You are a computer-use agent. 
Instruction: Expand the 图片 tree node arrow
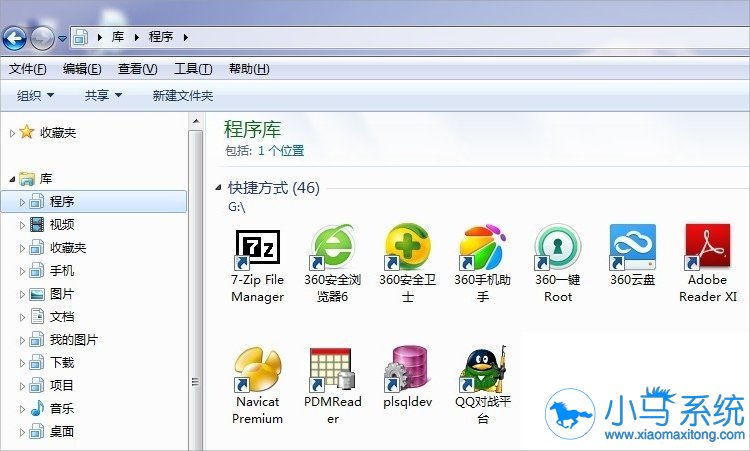pos(22,294)
